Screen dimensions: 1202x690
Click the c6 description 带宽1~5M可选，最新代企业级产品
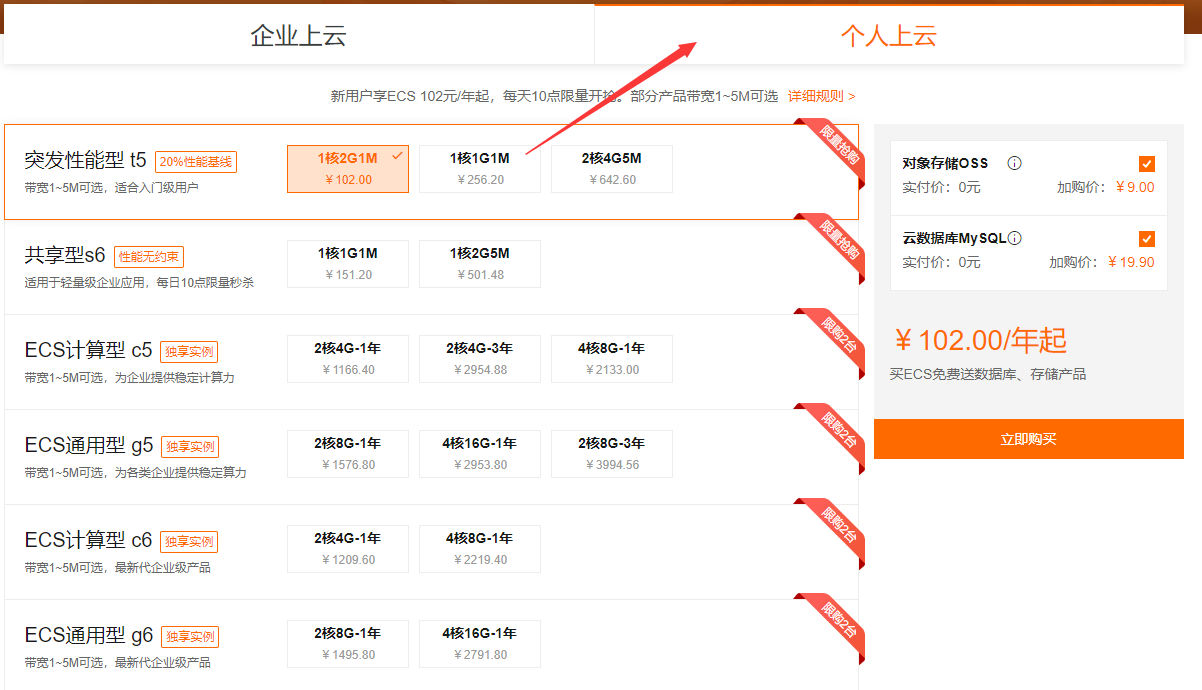pos(117,567)
